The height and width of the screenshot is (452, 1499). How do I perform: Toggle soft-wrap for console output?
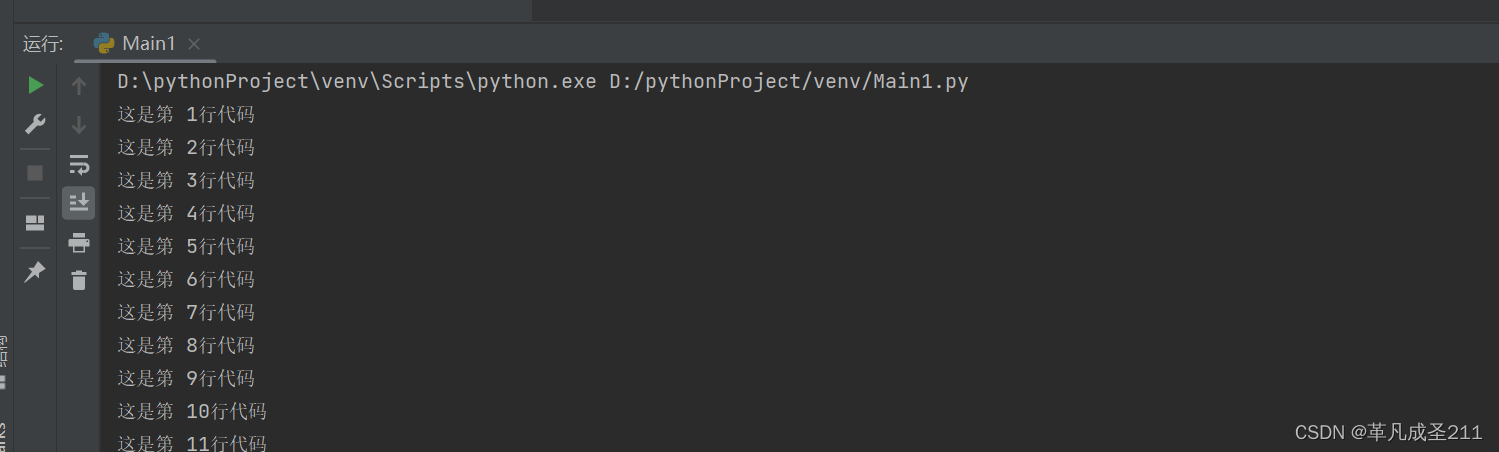click(x=79, y=164)
